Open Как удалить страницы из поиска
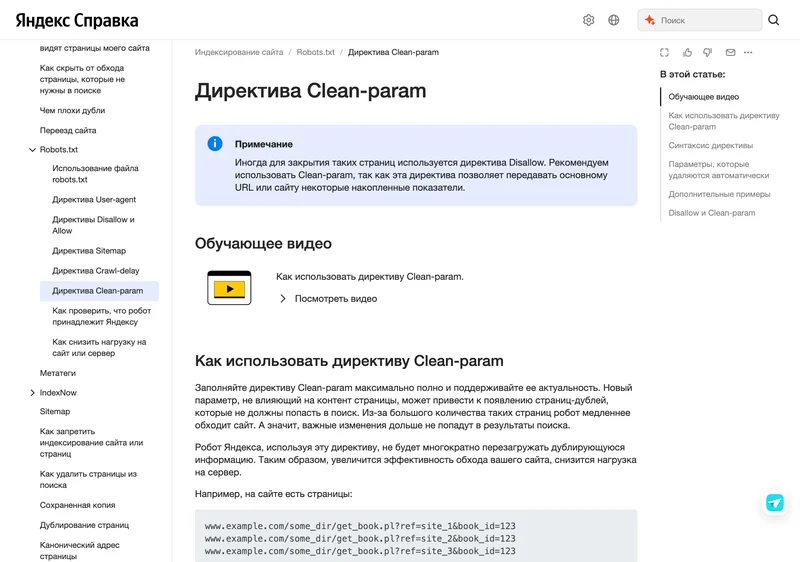Screen dimensions: 800x562 click(x=88, y=479)
